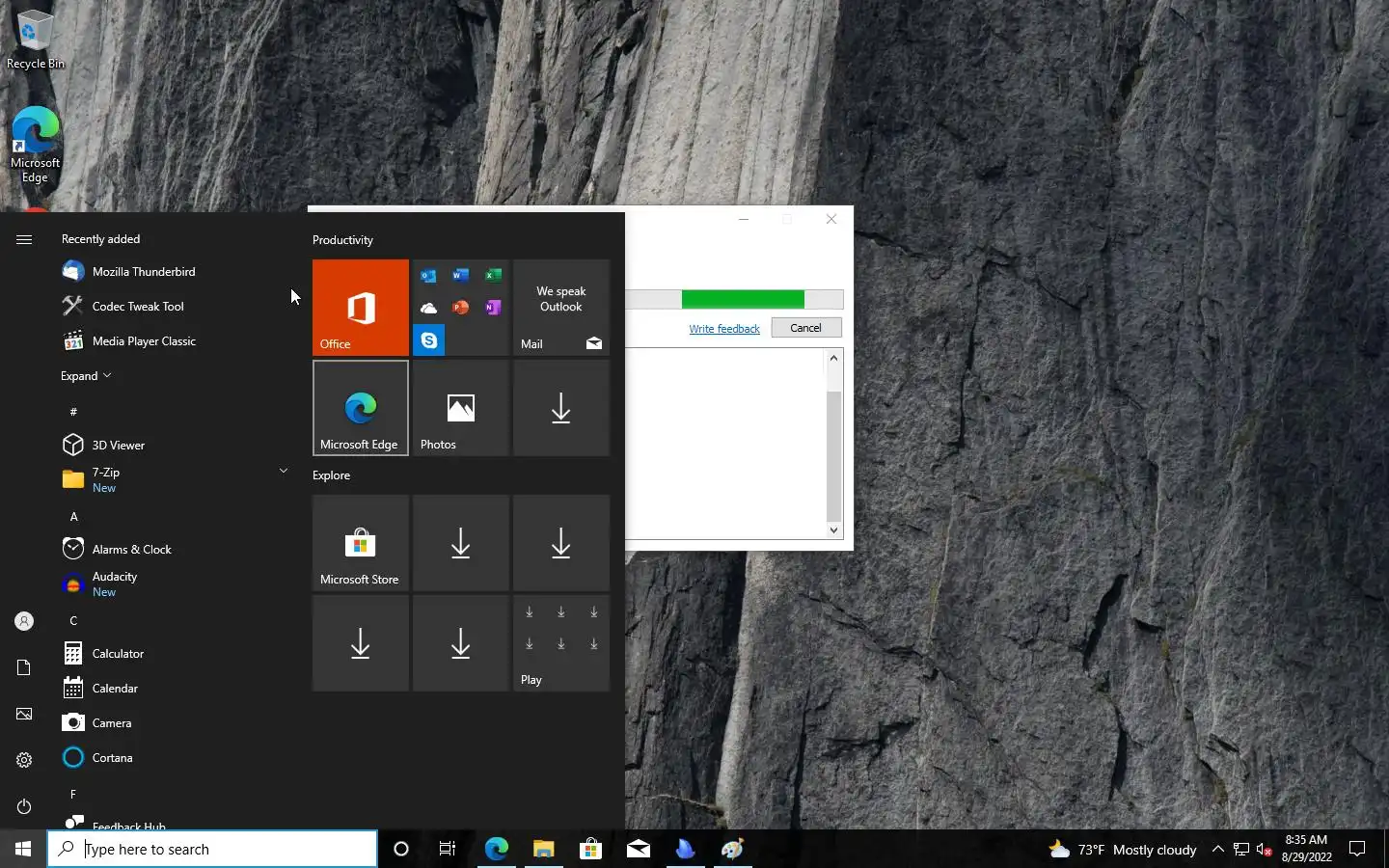Click scroll-up arrow in installer log
The height and width of the screenshot is (868, 1389).
coord(833,358)
